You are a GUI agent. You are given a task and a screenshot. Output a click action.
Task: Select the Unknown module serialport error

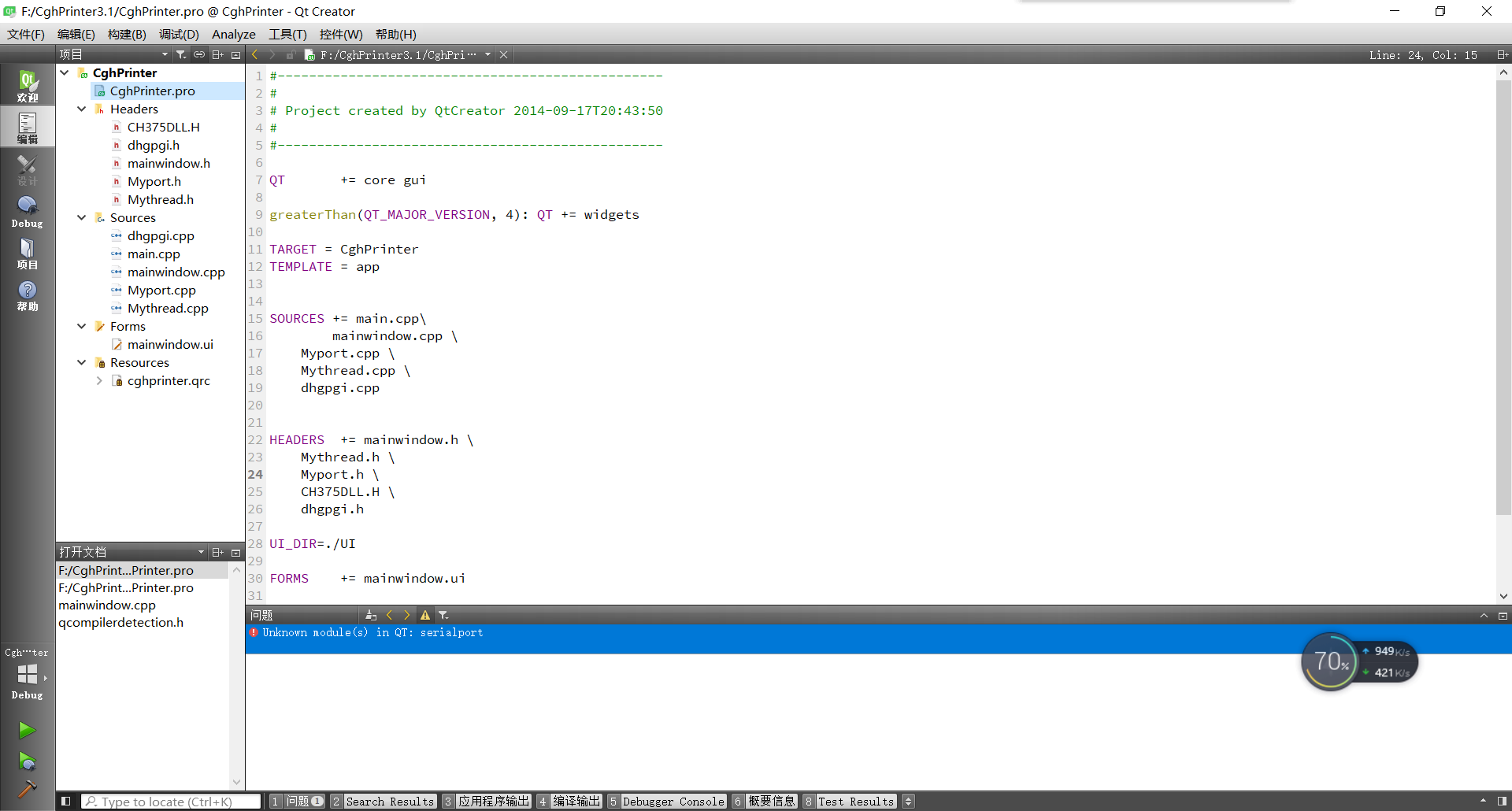(x=878, y=639)
